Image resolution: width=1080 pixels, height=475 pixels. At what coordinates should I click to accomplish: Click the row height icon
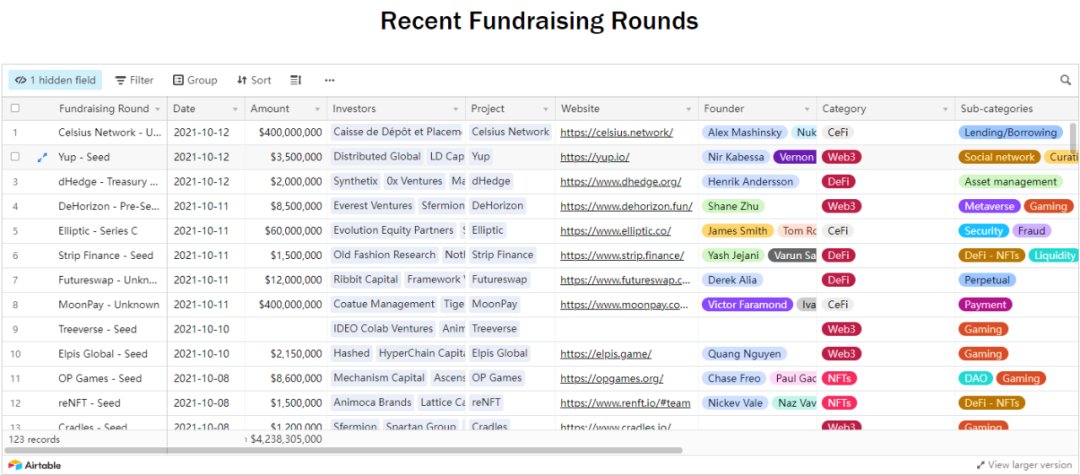[x=295, y=80]
